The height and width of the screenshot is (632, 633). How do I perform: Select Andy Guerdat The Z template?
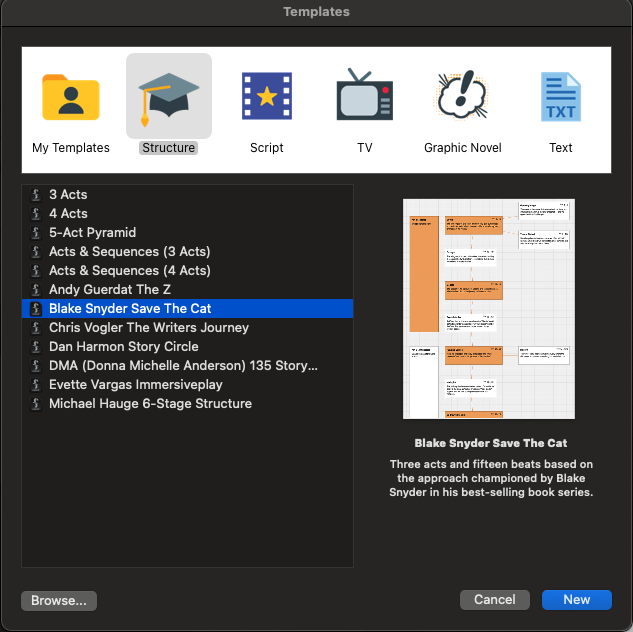pos(109,290)
